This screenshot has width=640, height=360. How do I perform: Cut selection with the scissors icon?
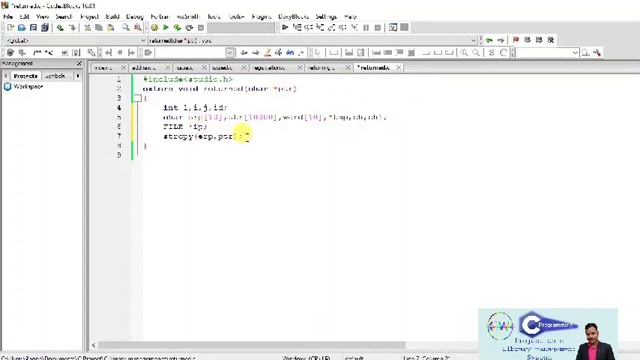click(x=87, y=27)
